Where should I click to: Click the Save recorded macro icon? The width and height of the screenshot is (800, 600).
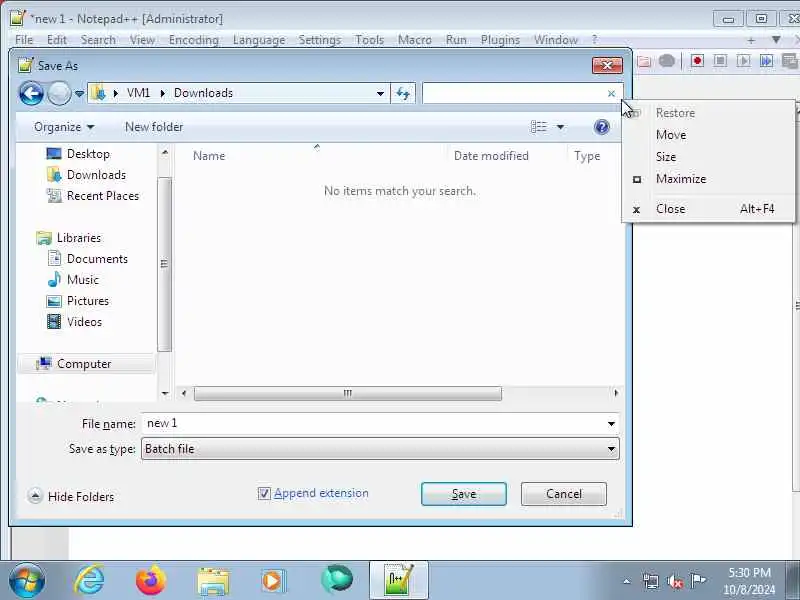point(789,61)
